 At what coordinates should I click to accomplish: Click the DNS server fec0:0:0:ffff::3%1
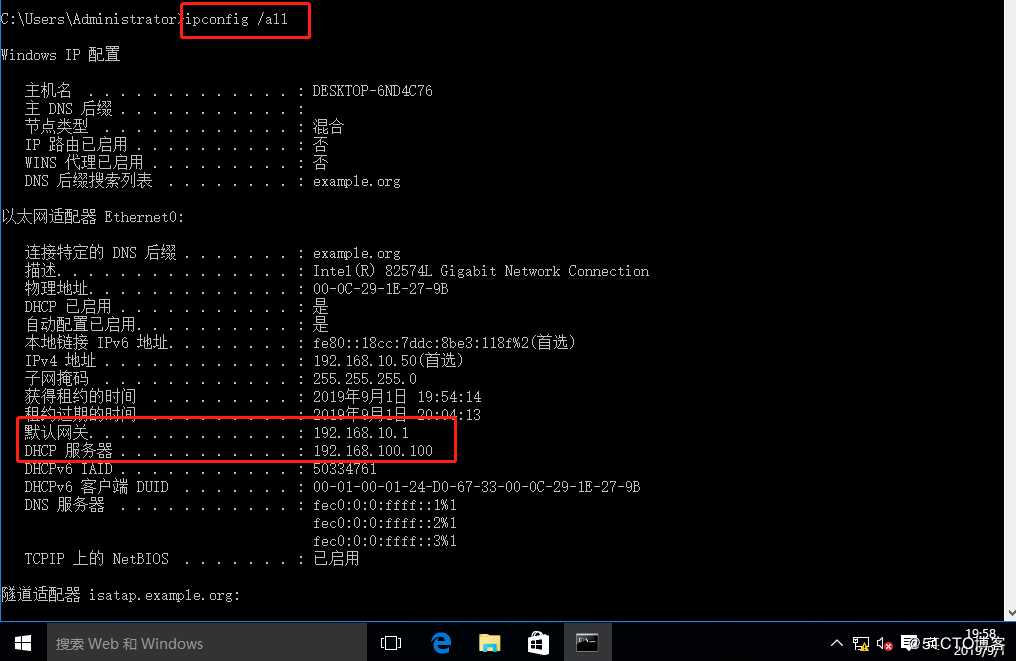(385, 540)
